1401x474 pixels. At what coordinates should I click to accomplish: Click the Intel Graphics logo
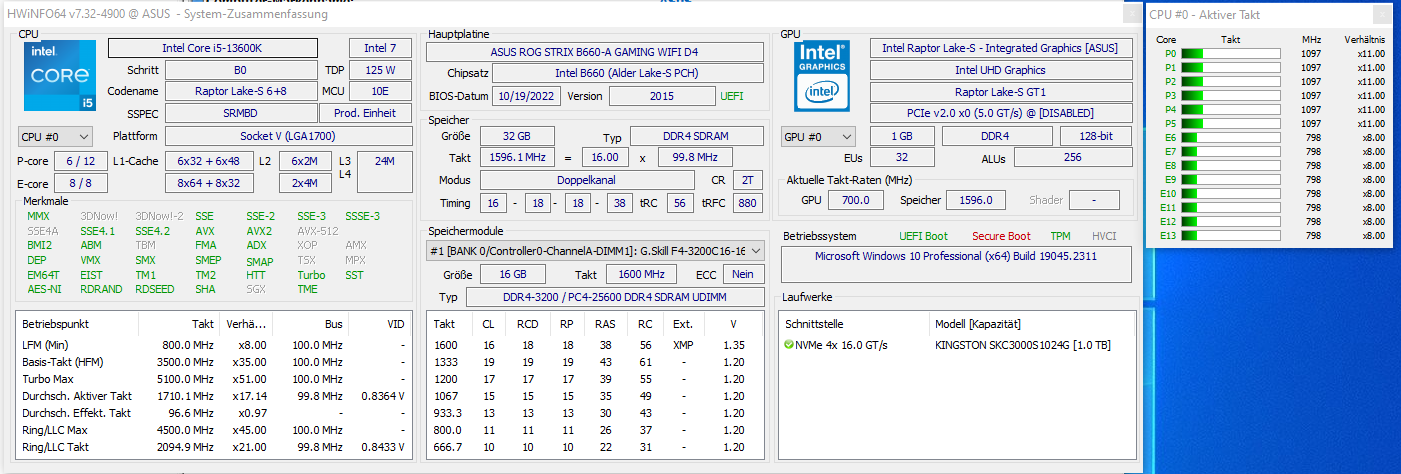(822, 75)
